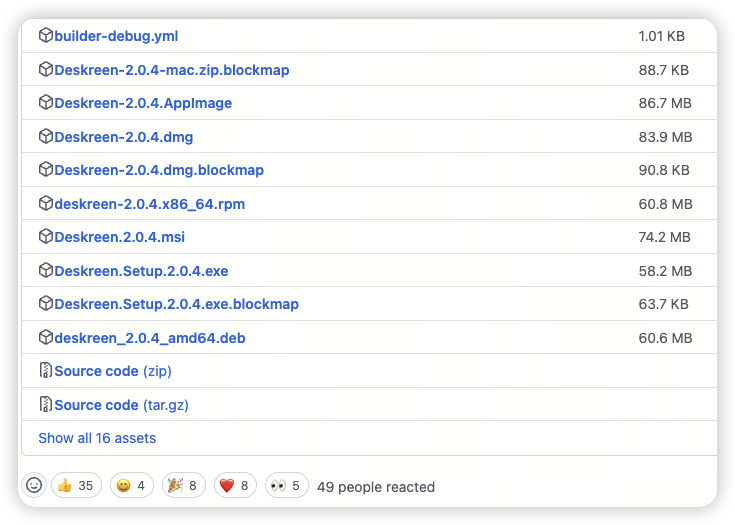Toggle the thumbs up reaction with 35
The image size is (735, 525).
pyautogui.click(x=75, y=486)
